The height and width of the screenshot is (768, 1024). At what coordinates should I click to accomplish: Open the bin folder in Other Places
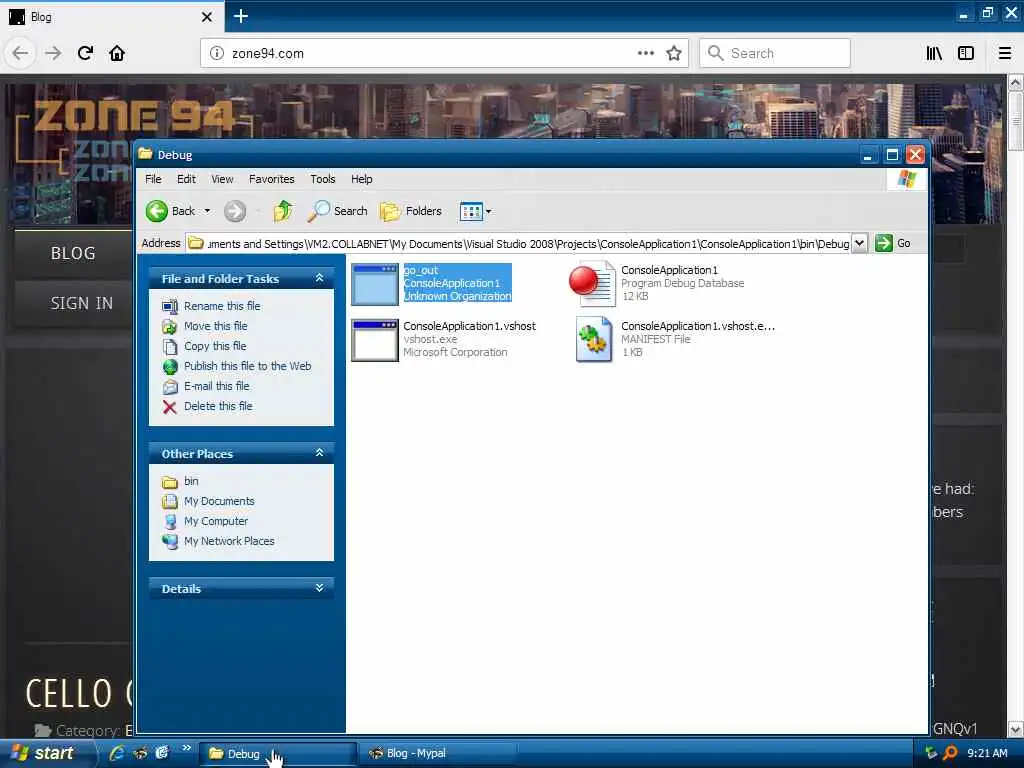(191, 481)
